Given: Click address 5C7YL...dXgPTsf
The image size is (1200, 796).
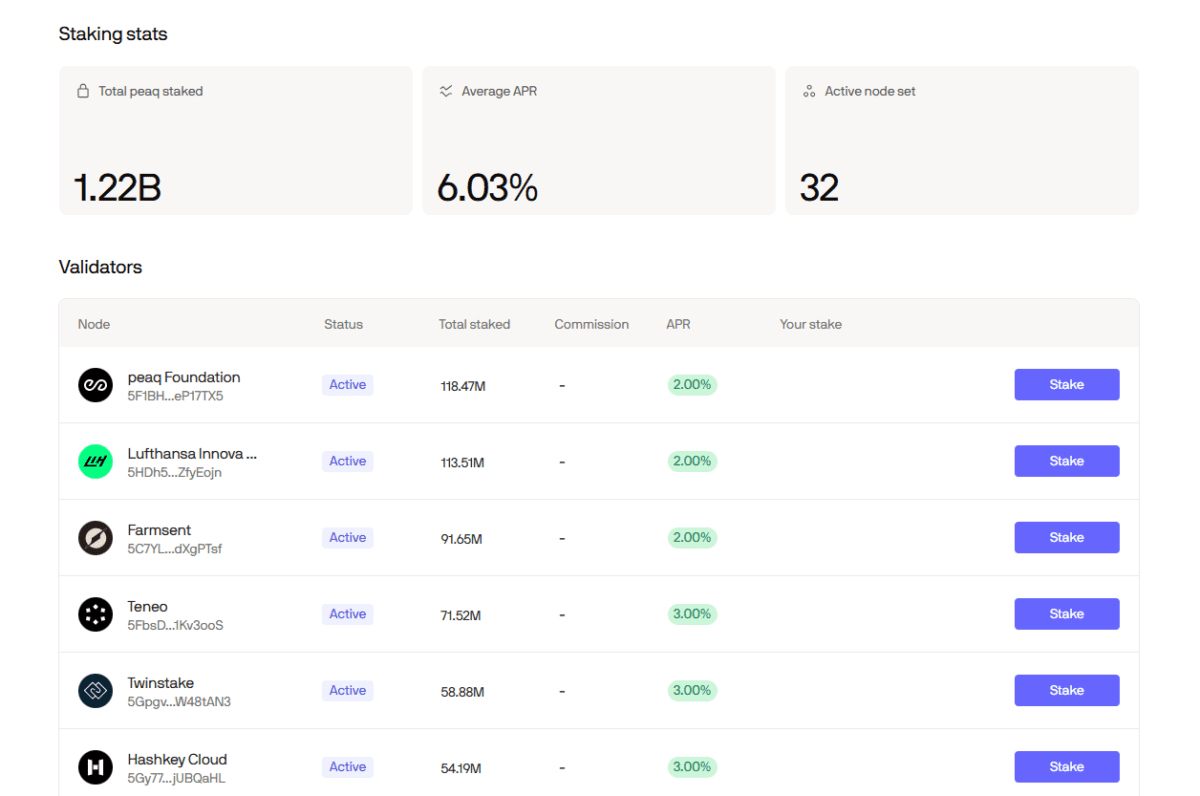Looking at the screenshot, I should pos(175,549).
